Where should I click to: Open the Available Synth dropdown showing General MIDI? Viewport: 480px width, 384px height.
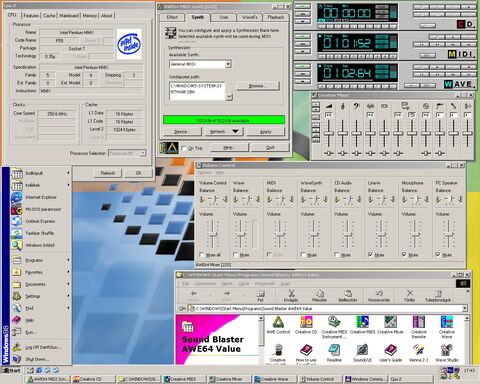(228, 64)
